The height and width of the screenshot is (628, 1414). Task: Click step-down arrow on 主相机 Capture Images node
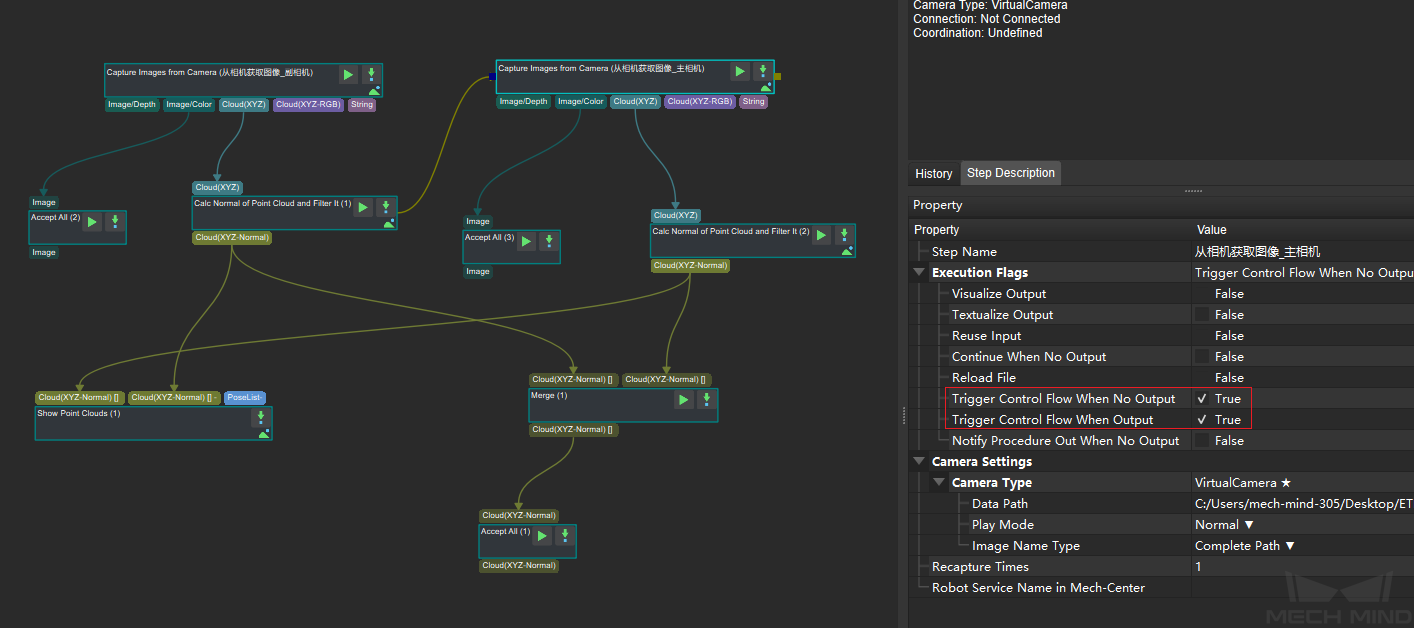(x=762, y=71)
